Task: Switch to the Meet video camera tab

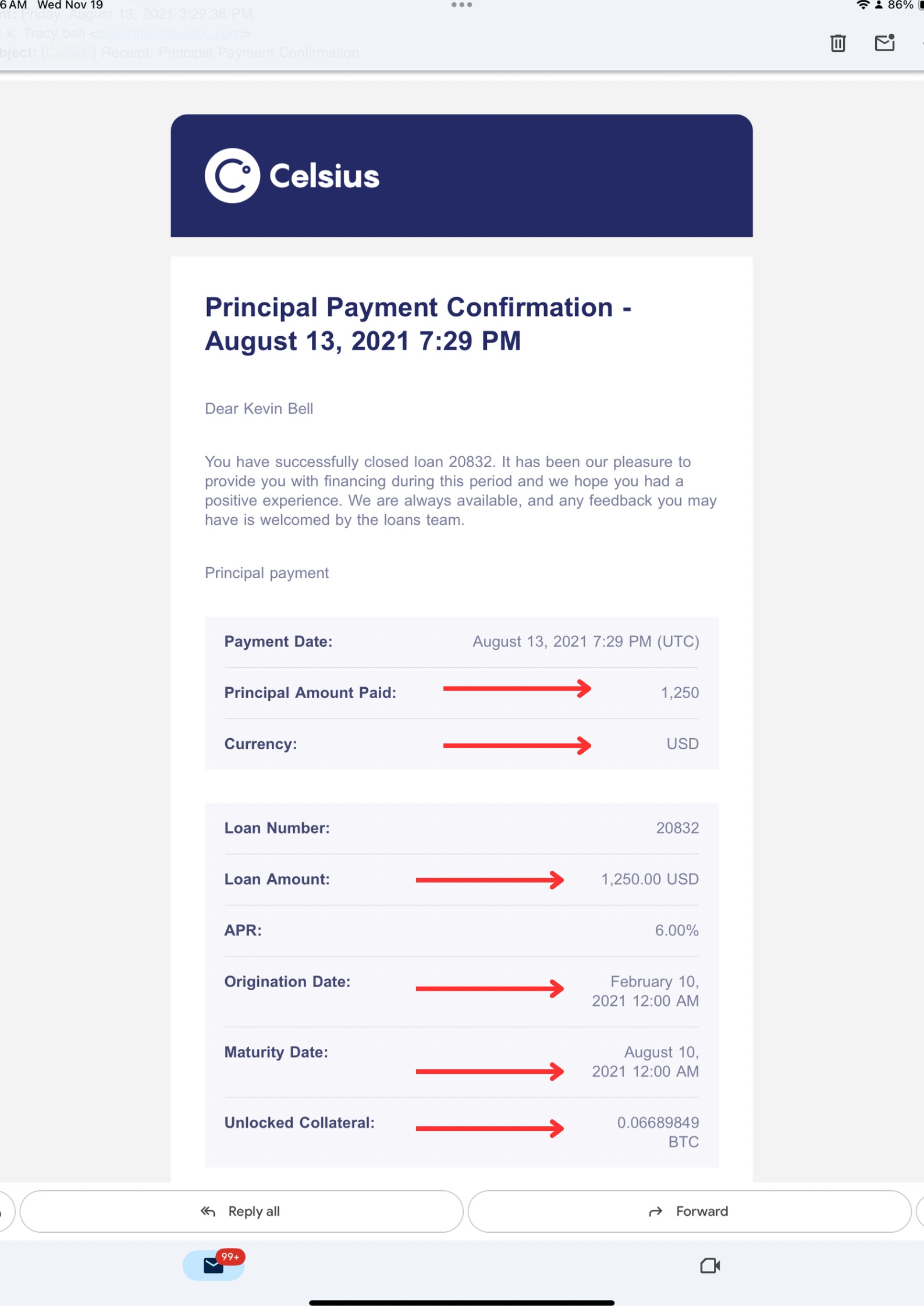Action: [x=709, y=1265]
